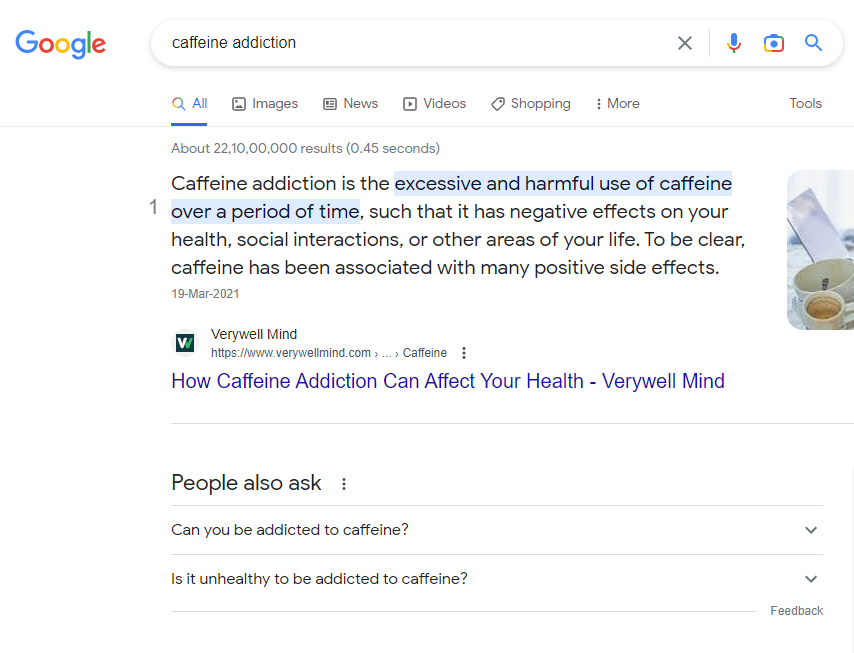Click the Feedback link

(x=796, y=610)
